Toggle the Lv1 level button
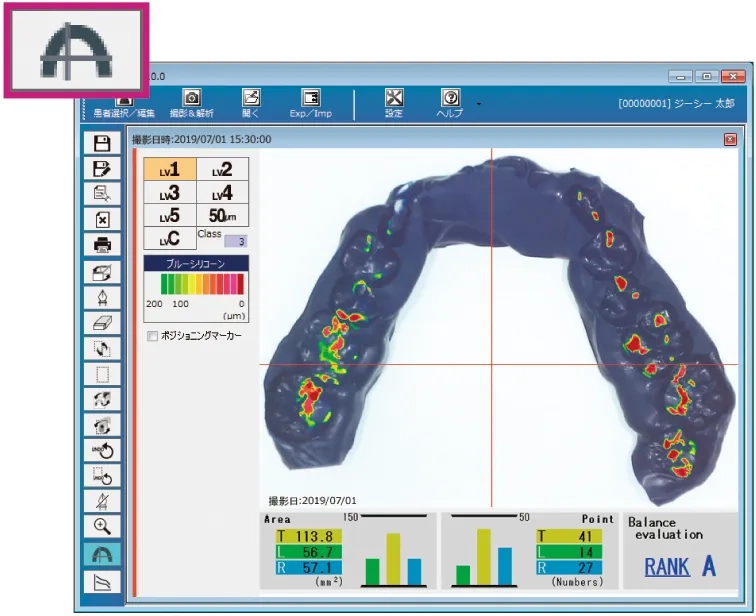The image size is (756, 616). point(170,170)
